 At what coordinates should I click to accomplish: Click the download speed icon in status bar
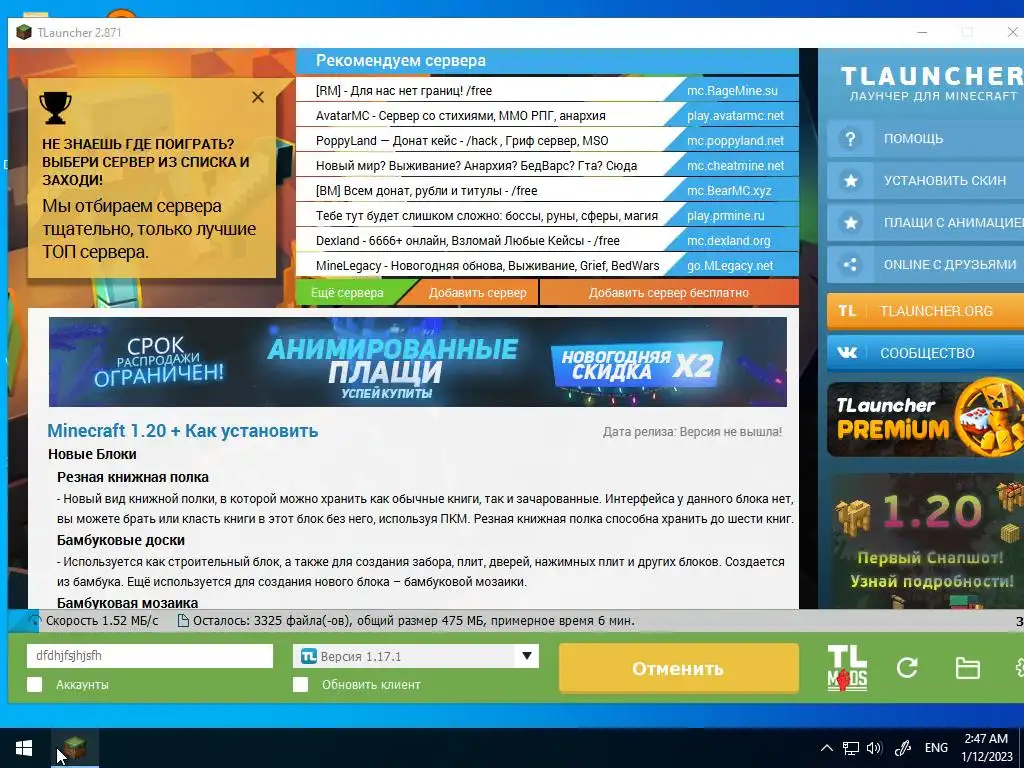(34, 621)
